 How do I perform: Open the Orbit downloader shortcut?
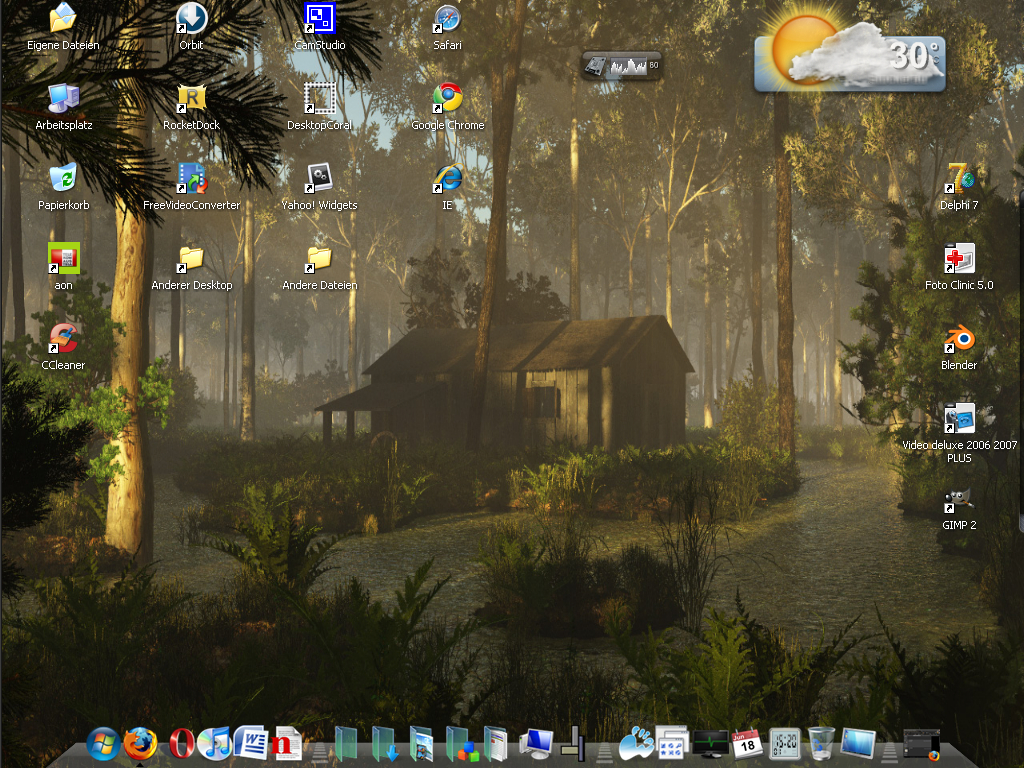coord(191,18)
